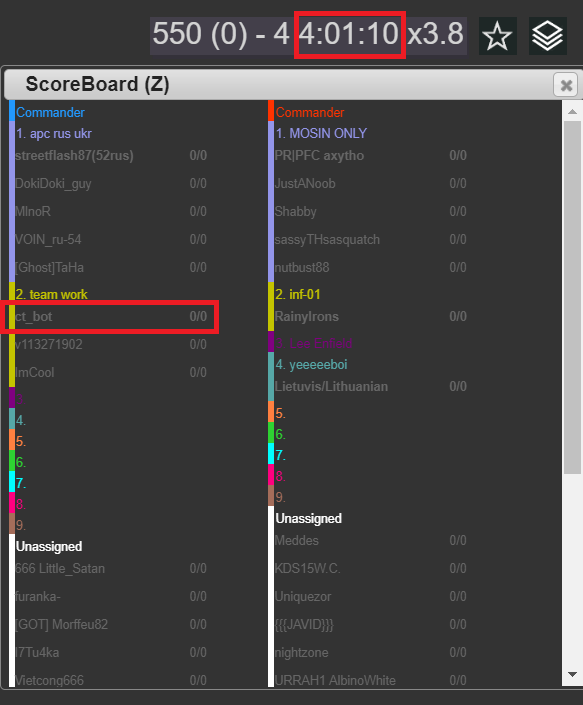The image size is (583, 705).
Task: Select squad '4. yeeeeeboi'
Action: [x=312, y=365]
